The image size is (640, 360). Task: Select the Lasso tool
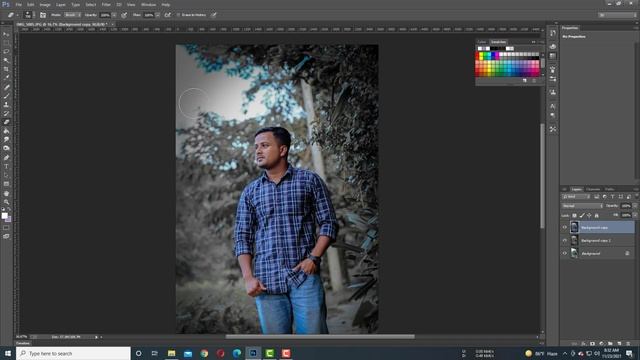click(6, 52)
